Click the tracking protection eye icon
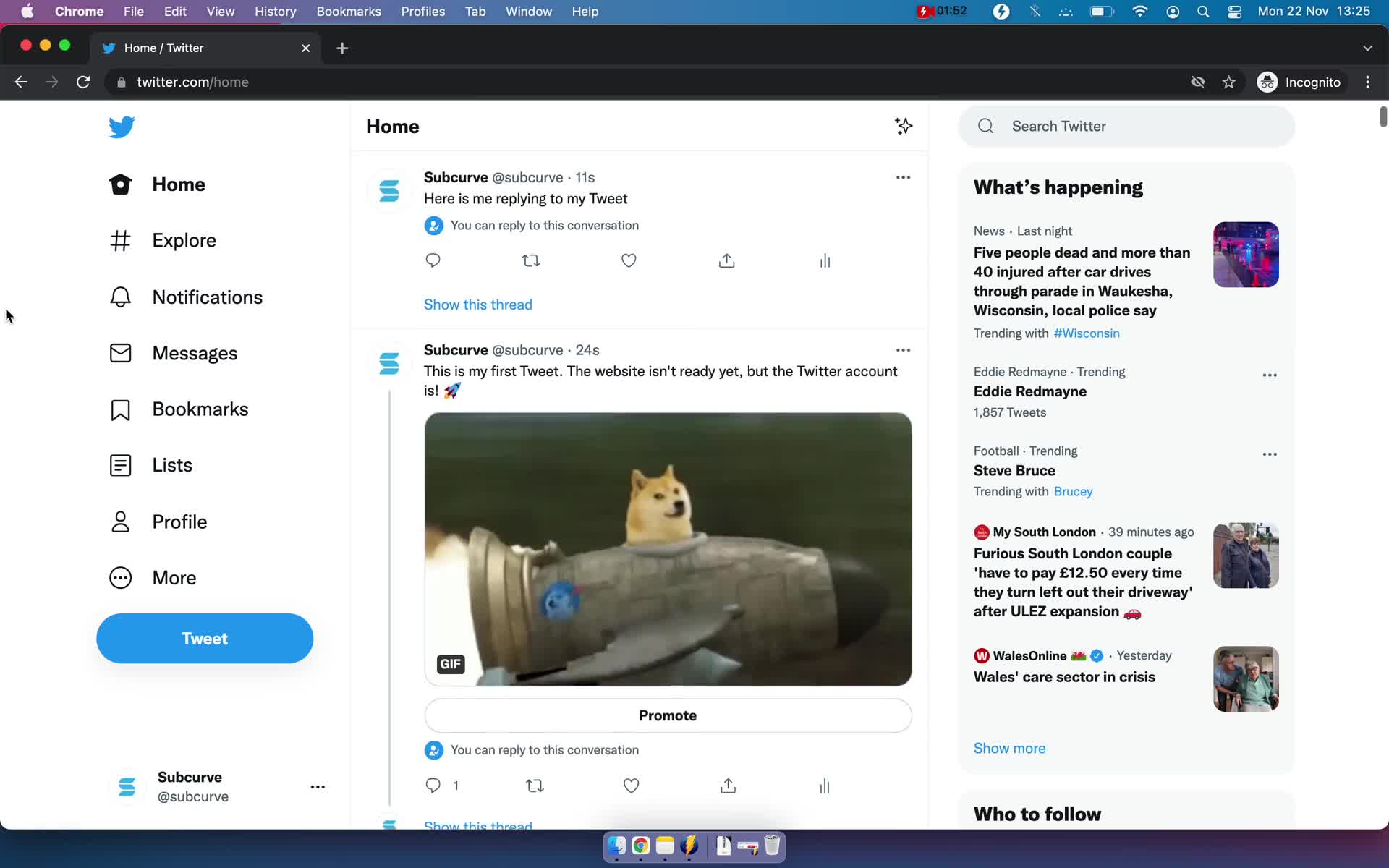Viewport: 1389px width, 868px height. [1198, 82]
